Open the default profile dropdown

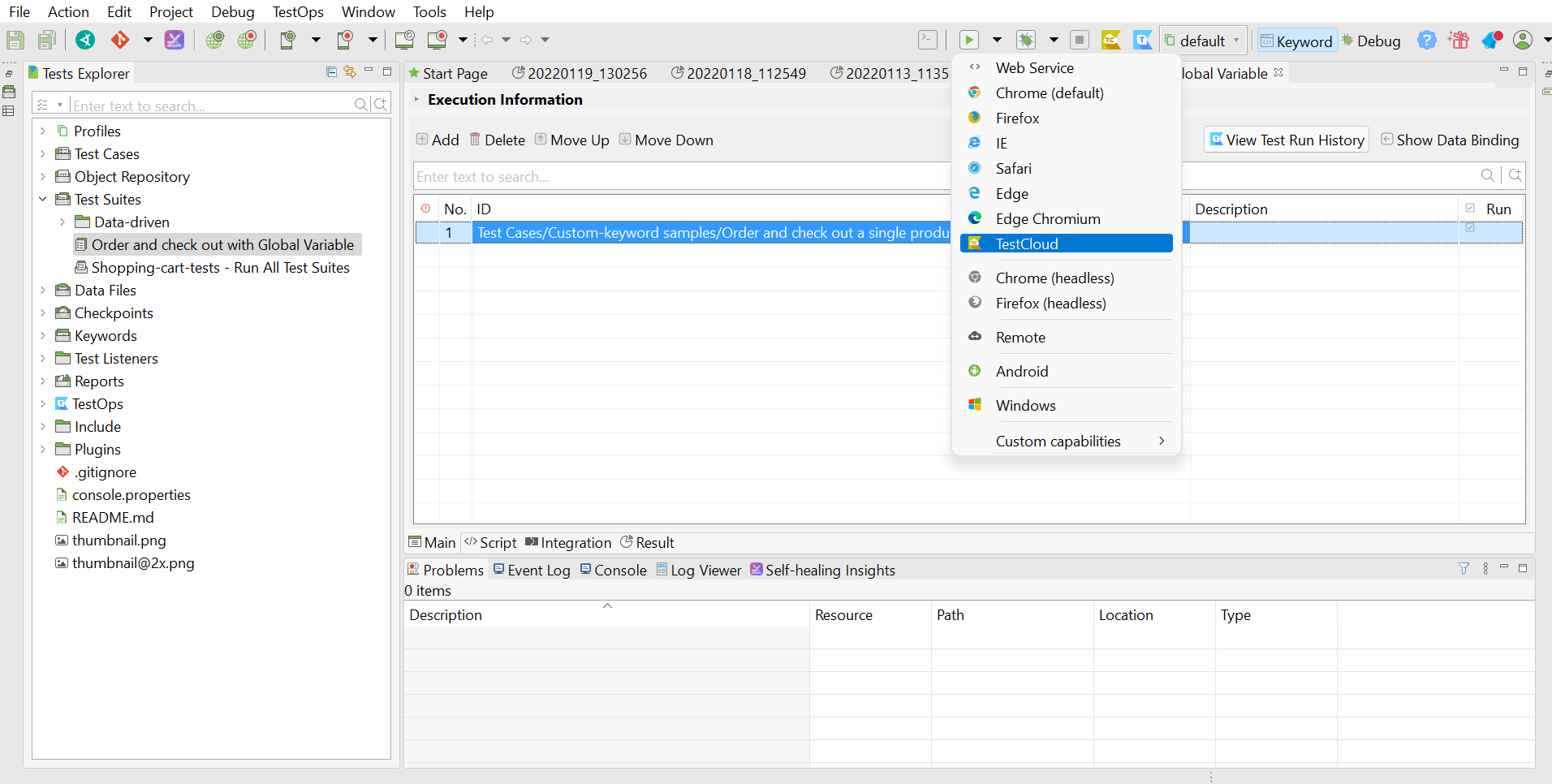point(1204,41)
